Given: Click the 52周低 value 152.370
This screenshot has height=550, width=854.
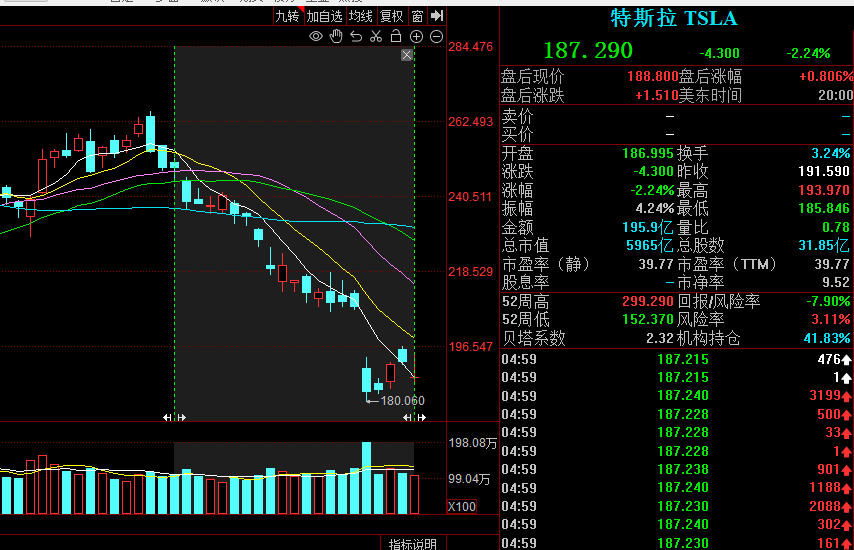Looking at the screenshot, I should click(x=648, y=319).
